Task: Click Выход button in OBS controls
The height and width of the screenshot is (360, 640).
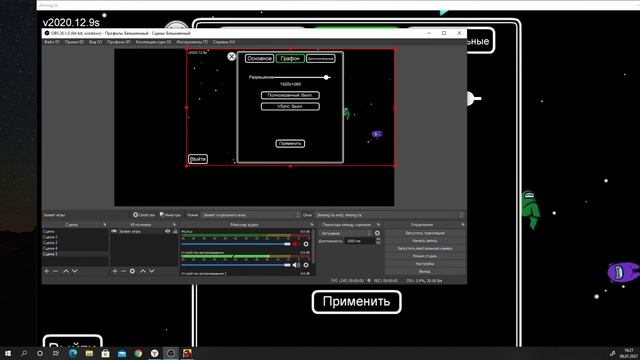Action: [x=425, y=271]
